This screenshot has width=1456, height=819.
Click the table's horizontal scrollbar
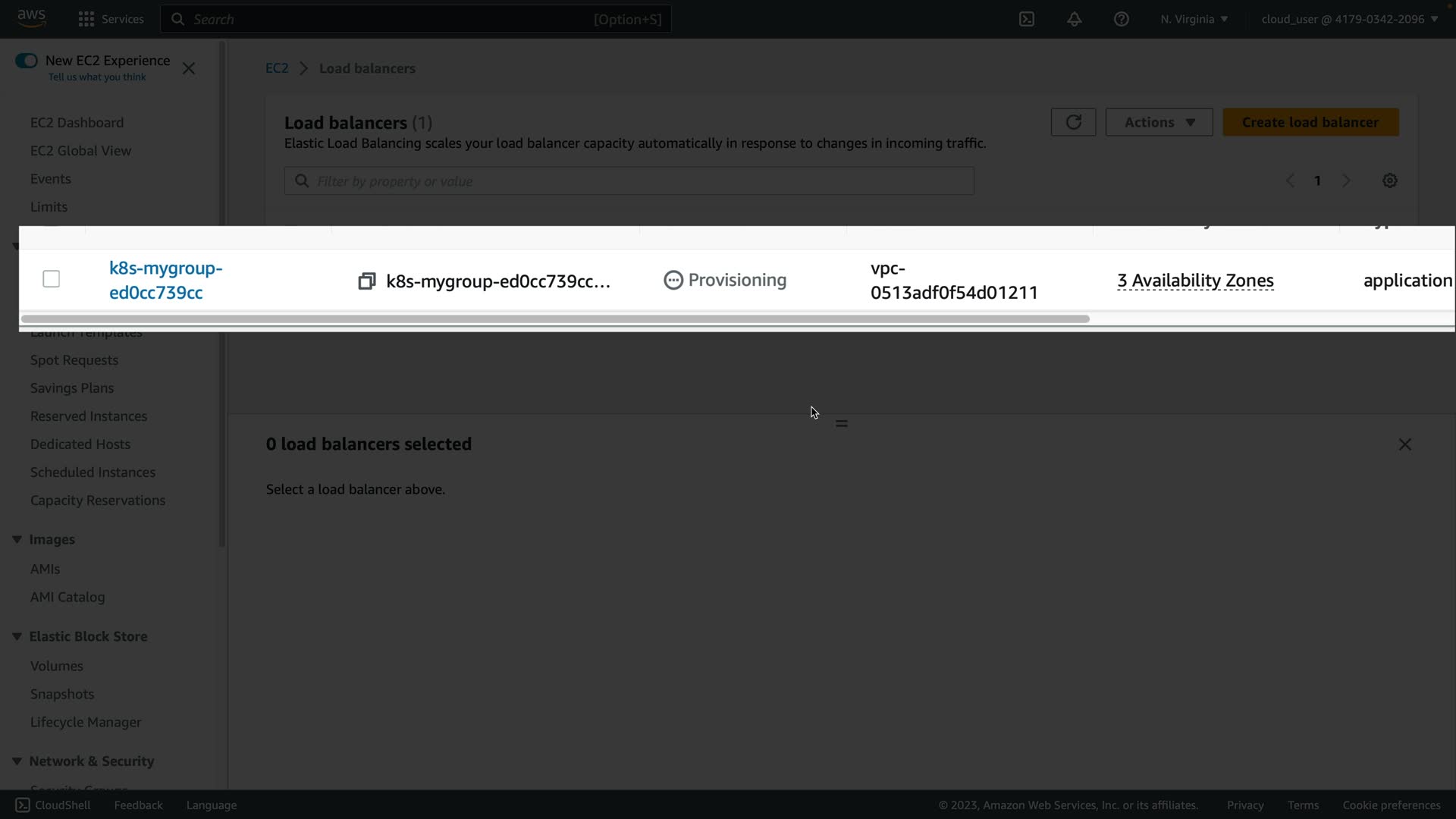(555, 319)
